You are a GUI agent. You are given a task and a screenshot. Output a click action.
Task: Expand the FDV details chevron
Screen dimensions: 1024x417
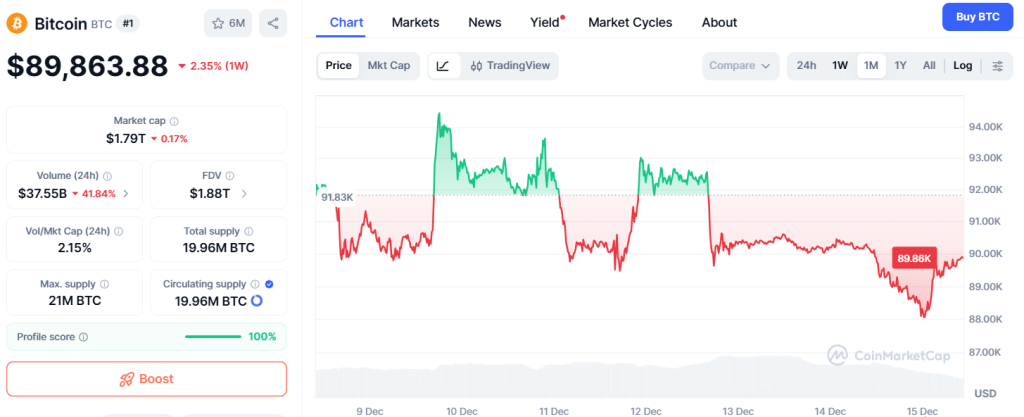tap(244, 193)
